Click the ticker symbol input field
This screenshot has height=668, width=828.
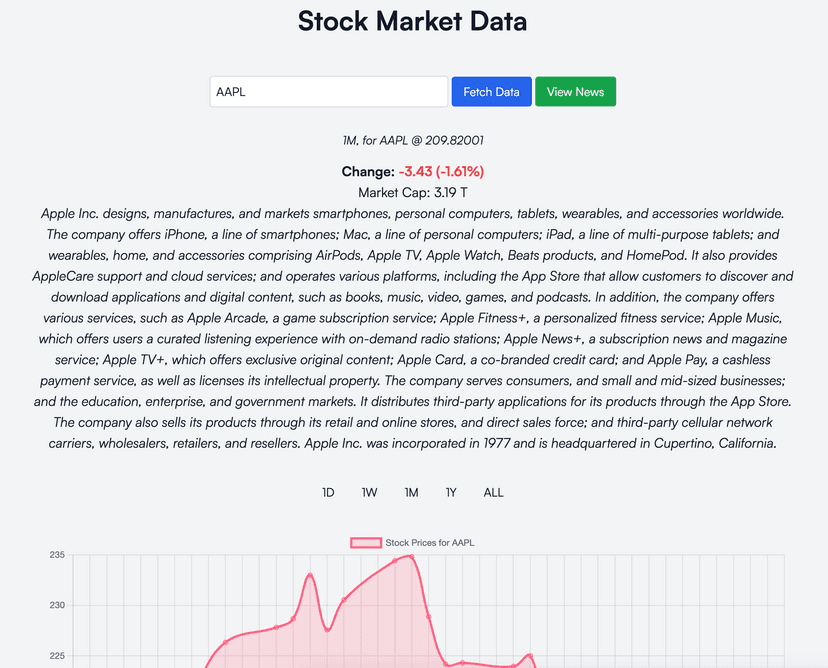[328, 92]
